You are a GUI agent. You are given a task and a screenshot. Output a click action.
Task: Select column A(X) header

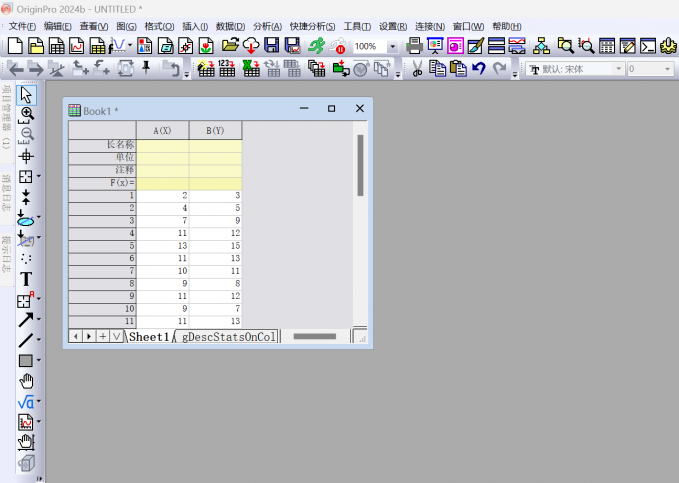tap(162, 130)
